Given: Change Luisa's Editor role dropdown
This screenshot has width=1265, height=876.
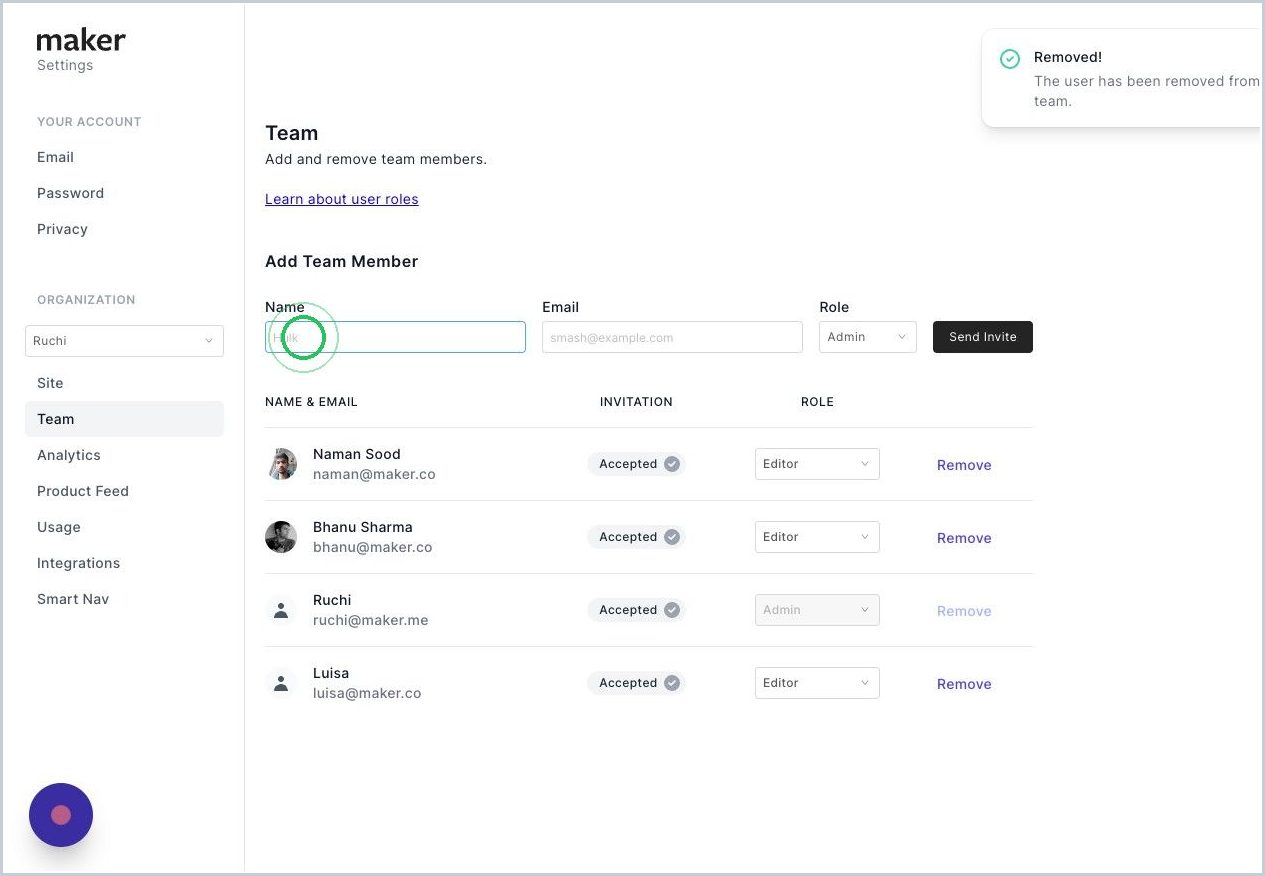Looking at the screenshot, I should coord(817,683).
